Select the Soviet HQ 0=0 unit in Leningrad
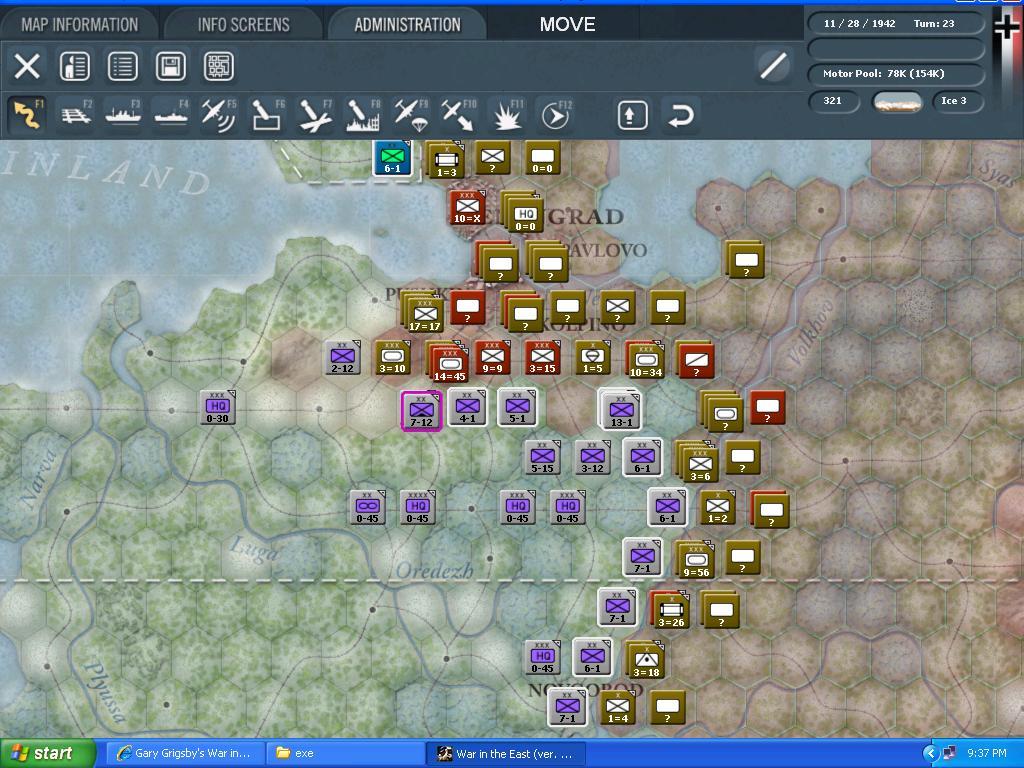The width and height of the screenshot is (1024, 768). coord(523,212)
